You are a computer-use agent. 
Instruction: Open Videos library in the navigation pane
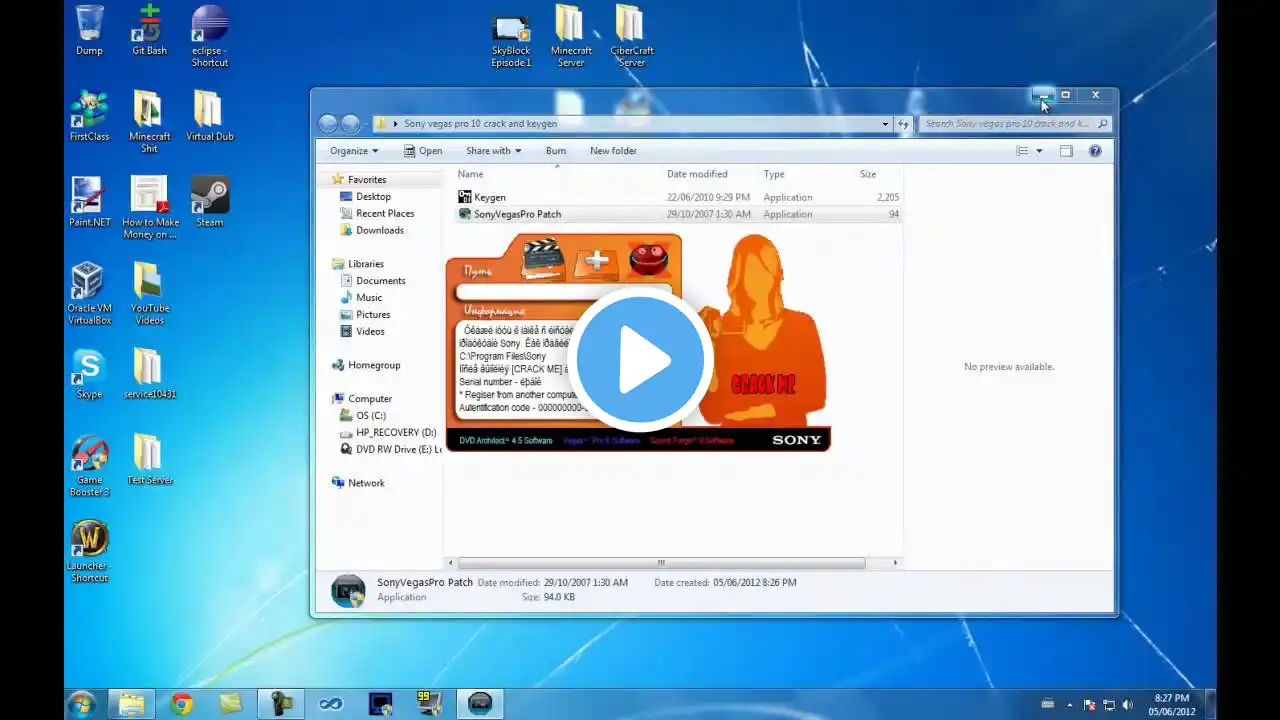(370, 332)
